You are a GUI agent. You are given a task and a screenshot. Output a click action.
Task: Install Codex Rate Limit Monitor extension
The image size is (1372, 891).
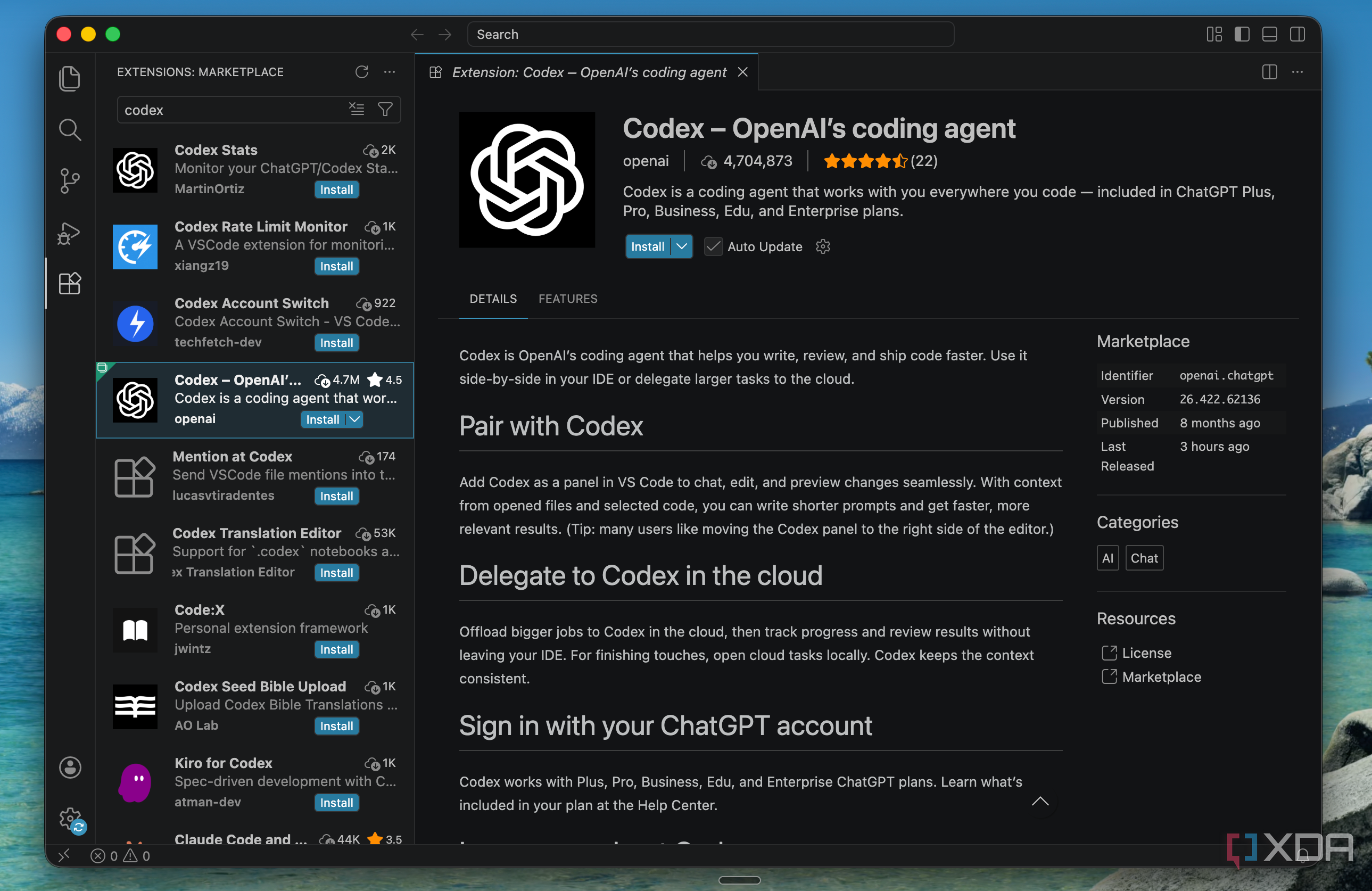click(x=337, y=267)
